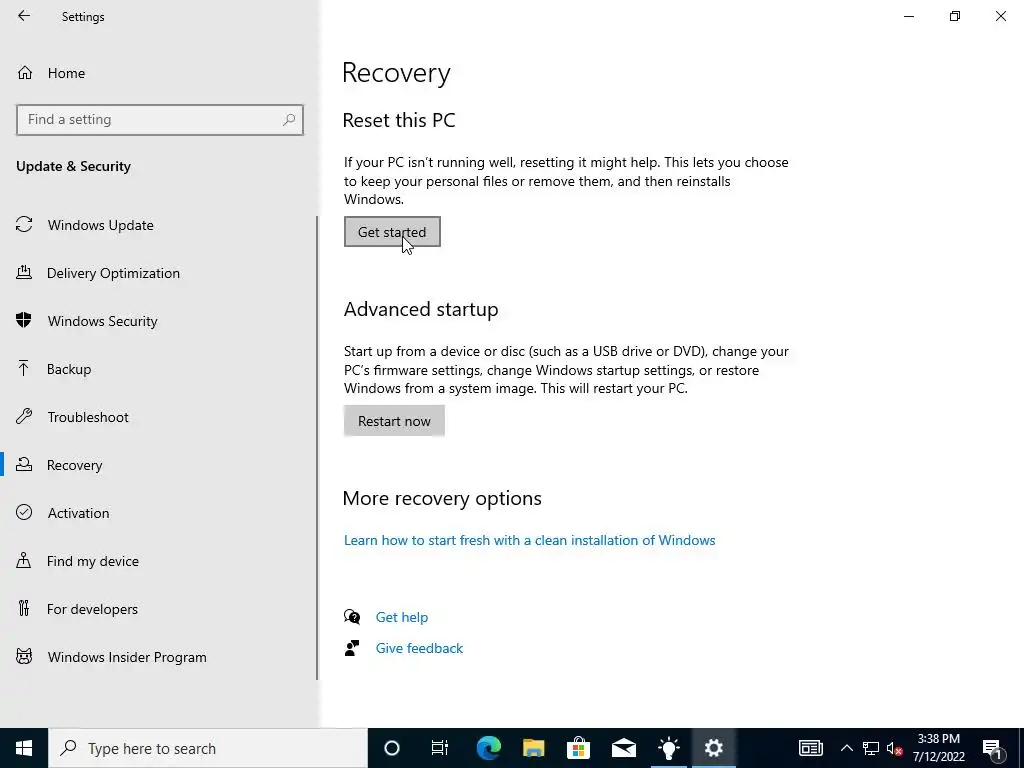Viewport: 1024px width, 768px height.
Task: Minimize the Settings window
Action: (909, 16)
